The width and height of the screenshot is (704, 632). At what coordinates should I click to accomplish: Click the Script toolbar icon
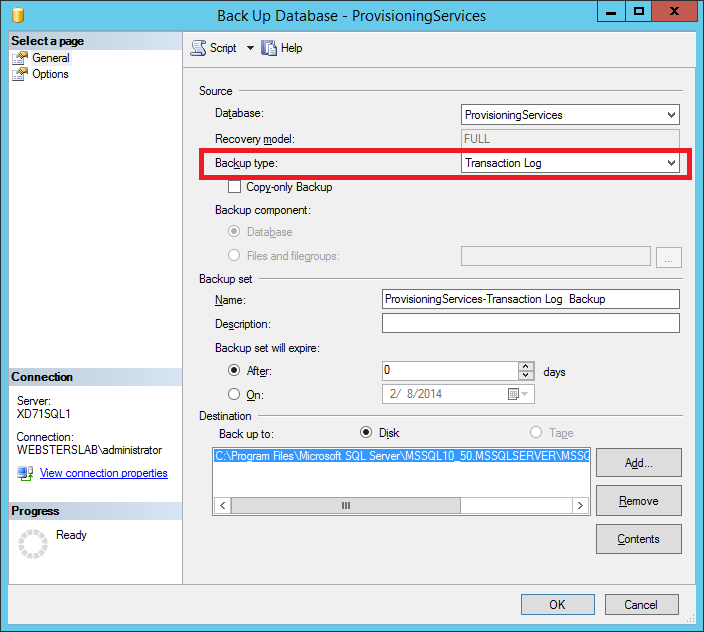click(198, 48)
